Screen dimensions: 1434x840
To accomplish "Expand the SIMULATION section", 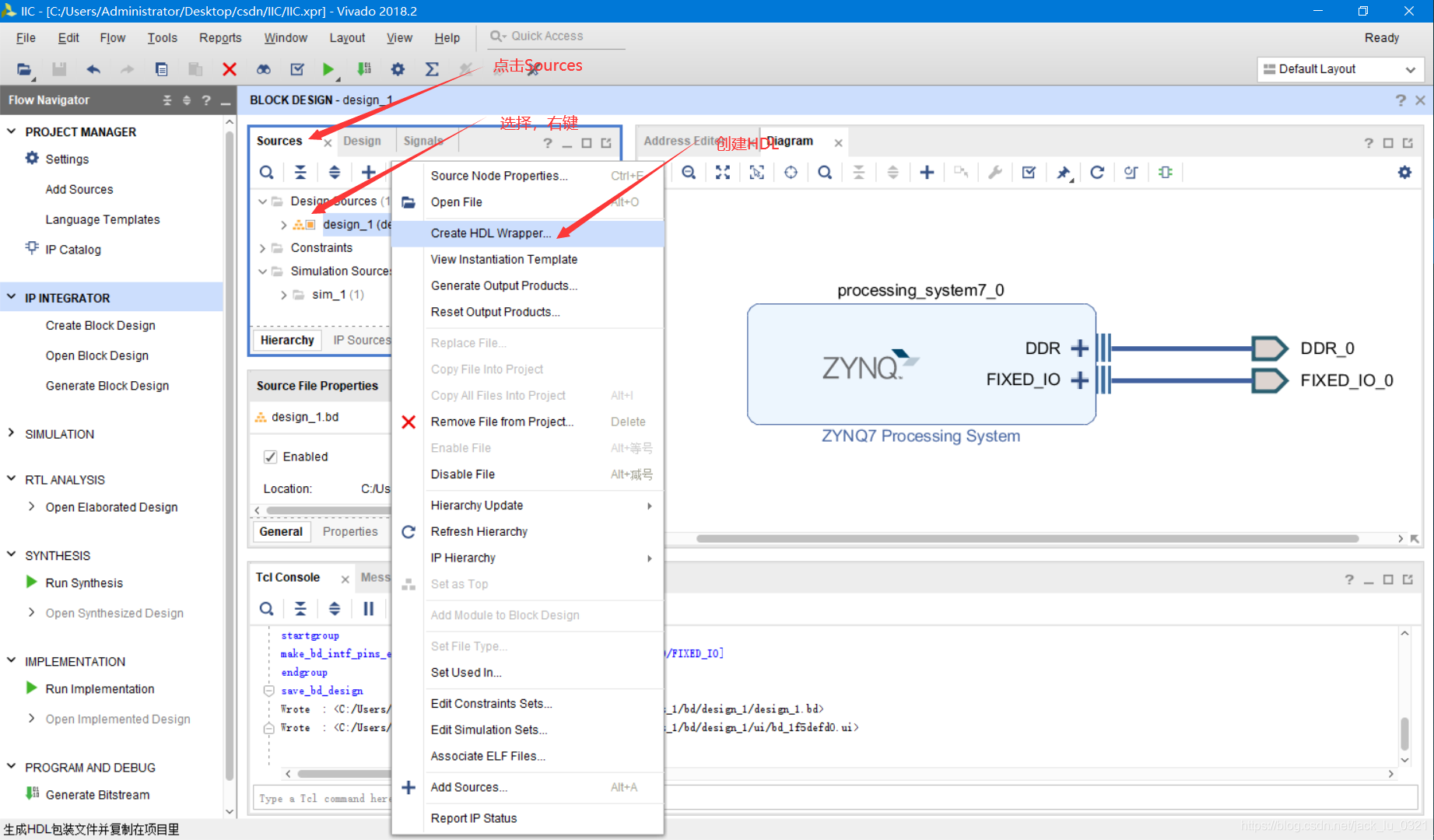I will (11, 433).
